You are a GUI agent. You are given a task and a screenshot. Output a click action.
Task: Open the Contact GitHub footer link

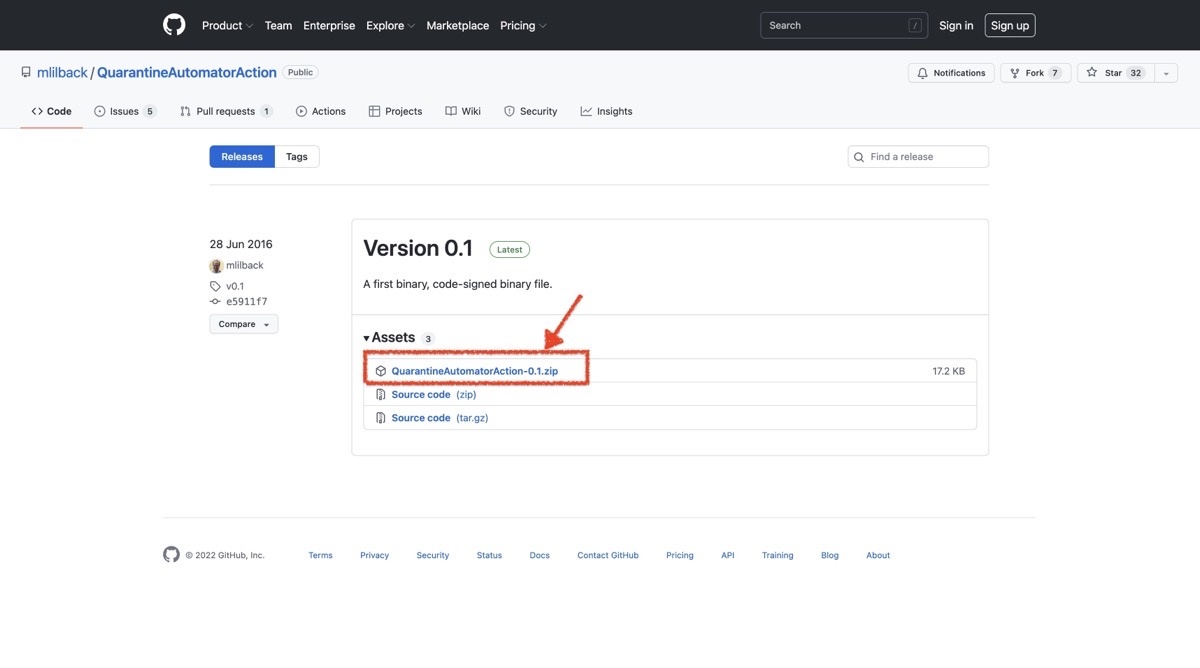pyautogui.click(x=608, y=555)
